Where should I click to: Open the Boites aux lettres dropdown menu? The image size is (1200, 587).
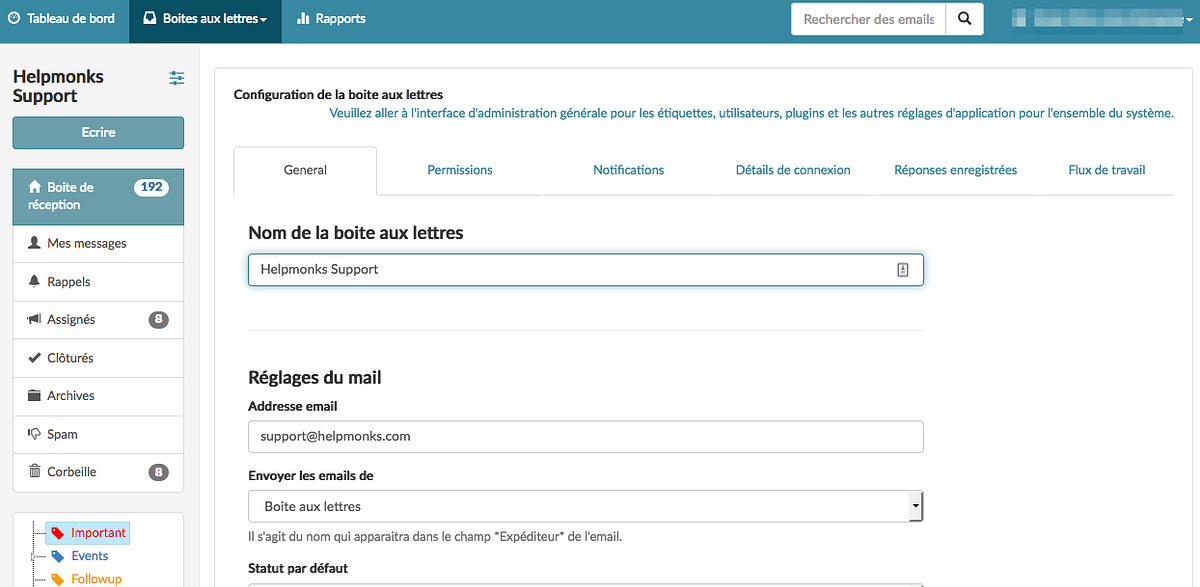click(205, 19)
